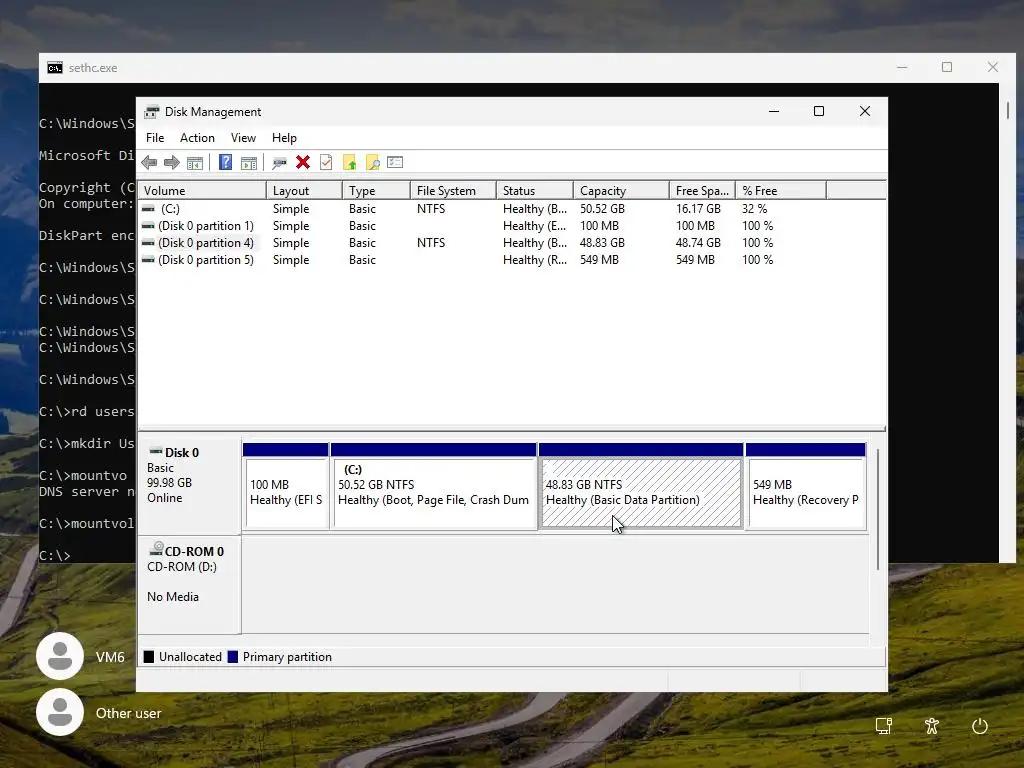Viewport: 1024px width, 768px height.
Task: Click the folder with green arrow icon
Action: [x=349, y=162]
